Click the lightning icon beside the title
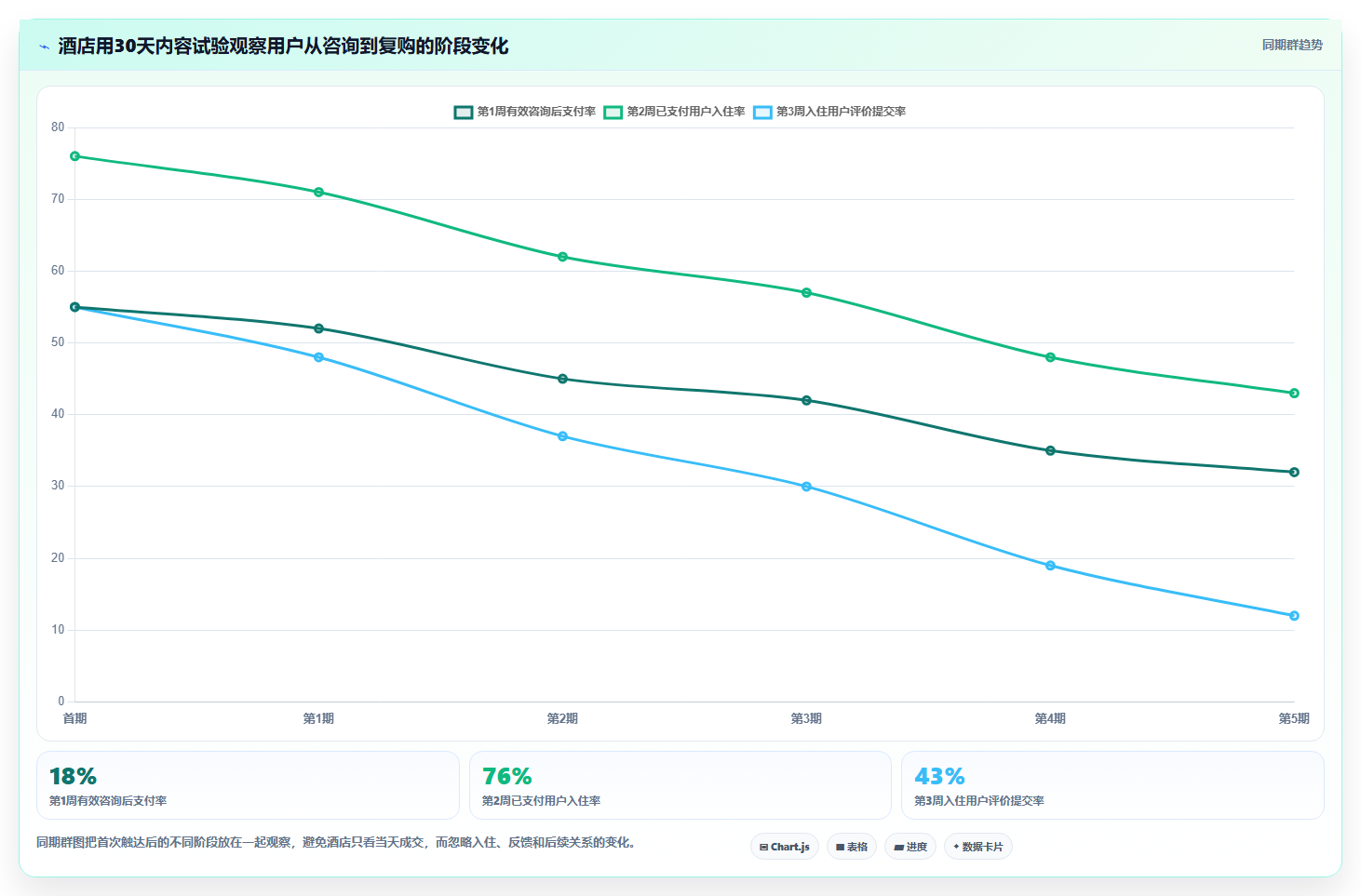1361x896 pixels. (x=44, y=47)
